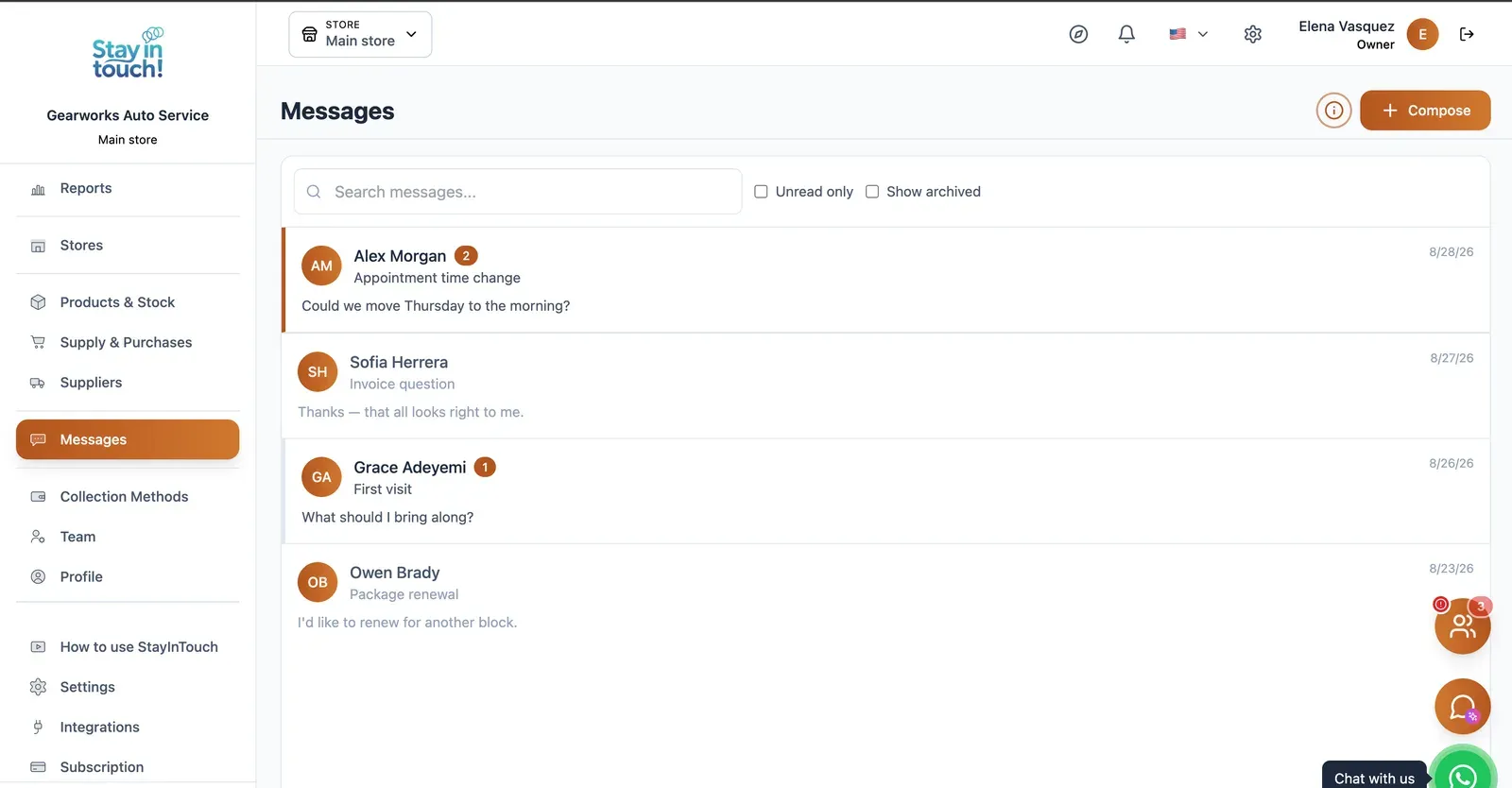This screenshot has width=1512, height=788.
Task: Click the logout icon
Action: pyautogui.click(x=1467, y=34)
